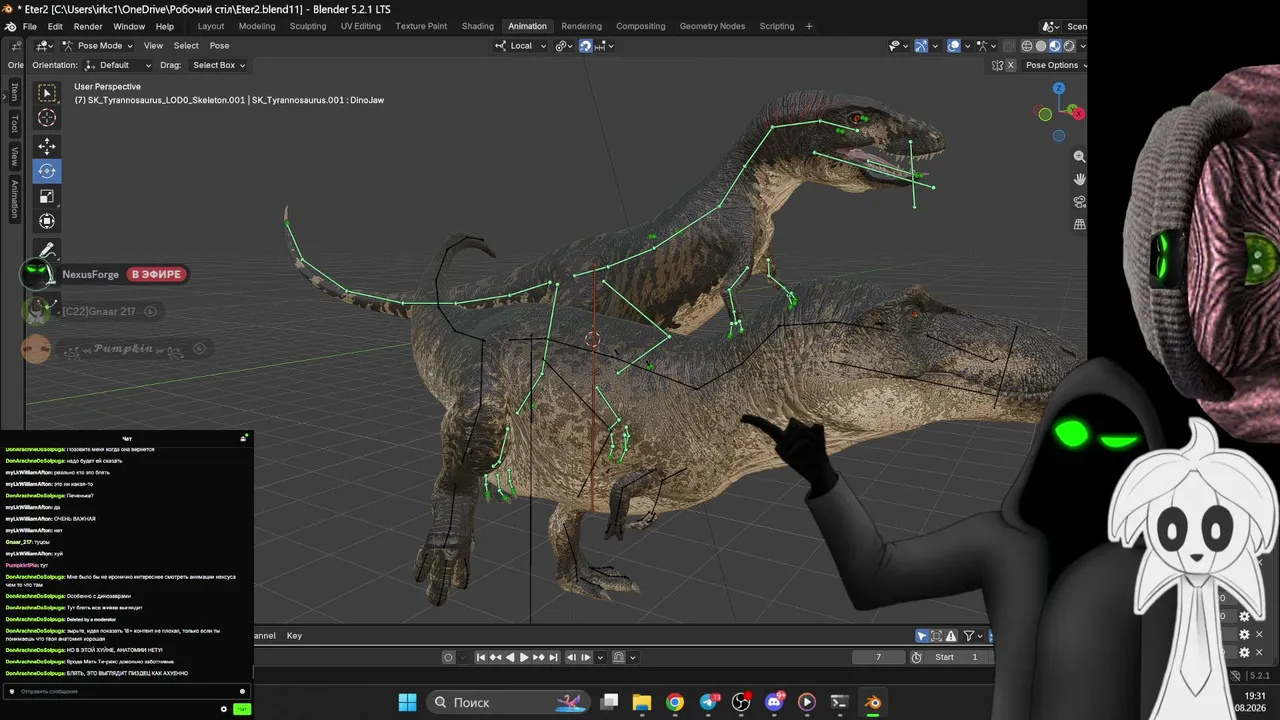The width and height of the screenshot is (1280, 720).
Task: Add a new workspace with plus button
Action: [x=809, y=26]
